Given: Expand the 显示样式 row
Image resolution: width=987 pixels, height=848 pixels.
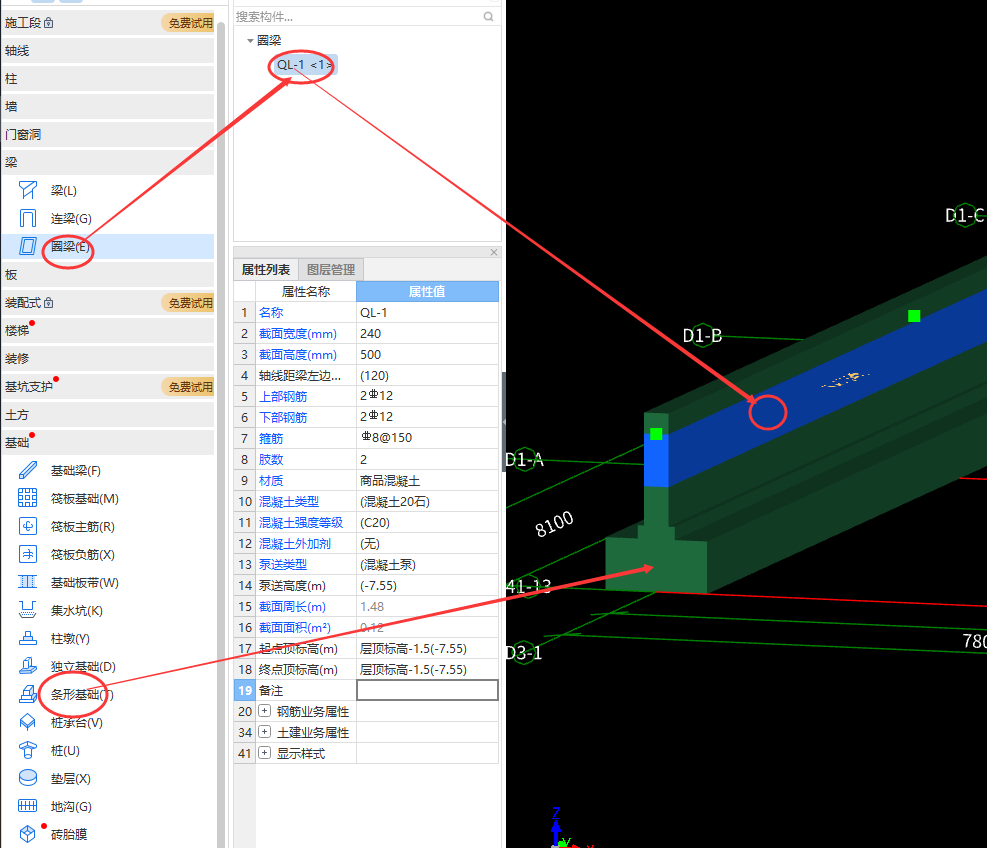Looking at the screenshot, I should tap(264, 753).
